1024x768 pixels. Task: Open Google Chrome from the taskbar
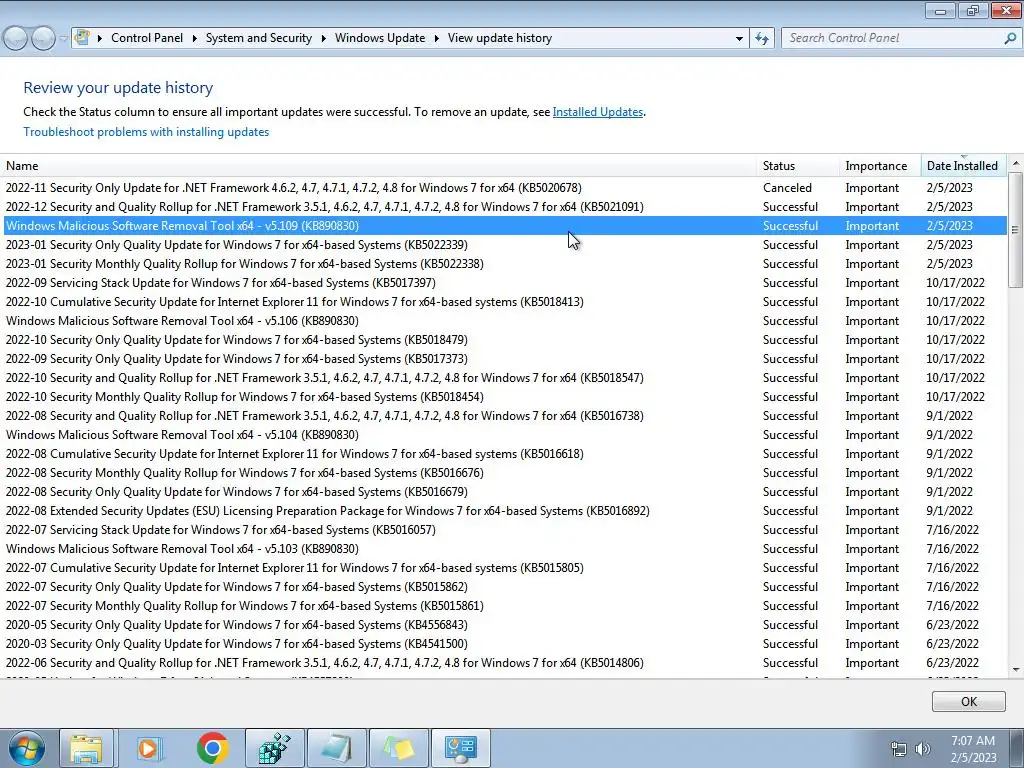point(212,748)
